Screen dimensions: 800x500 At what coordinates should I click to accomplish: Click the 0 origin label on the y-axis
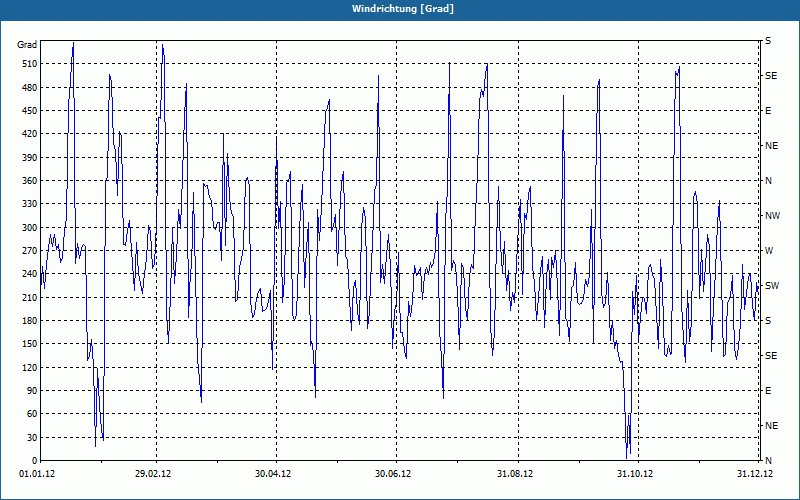point(34,461)
